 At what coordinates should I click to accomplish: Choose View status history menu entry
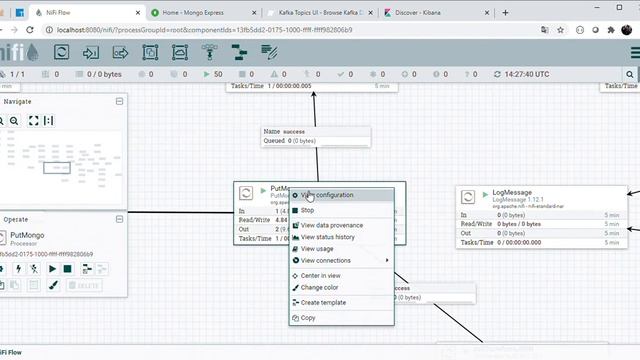[x=342, y=237]
